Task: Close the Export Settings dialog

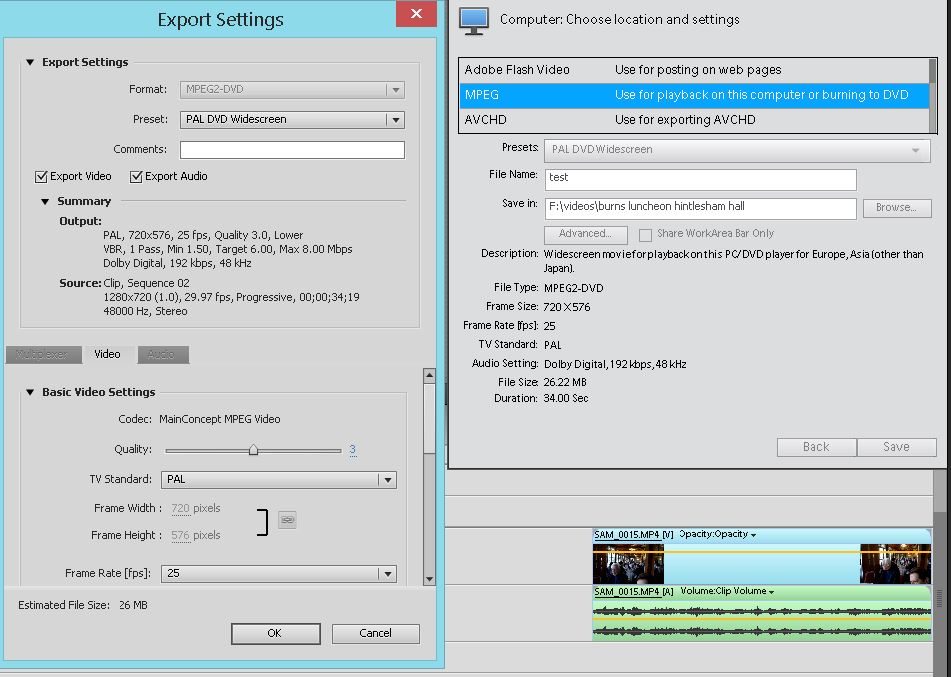Action: tap(415, 15)
